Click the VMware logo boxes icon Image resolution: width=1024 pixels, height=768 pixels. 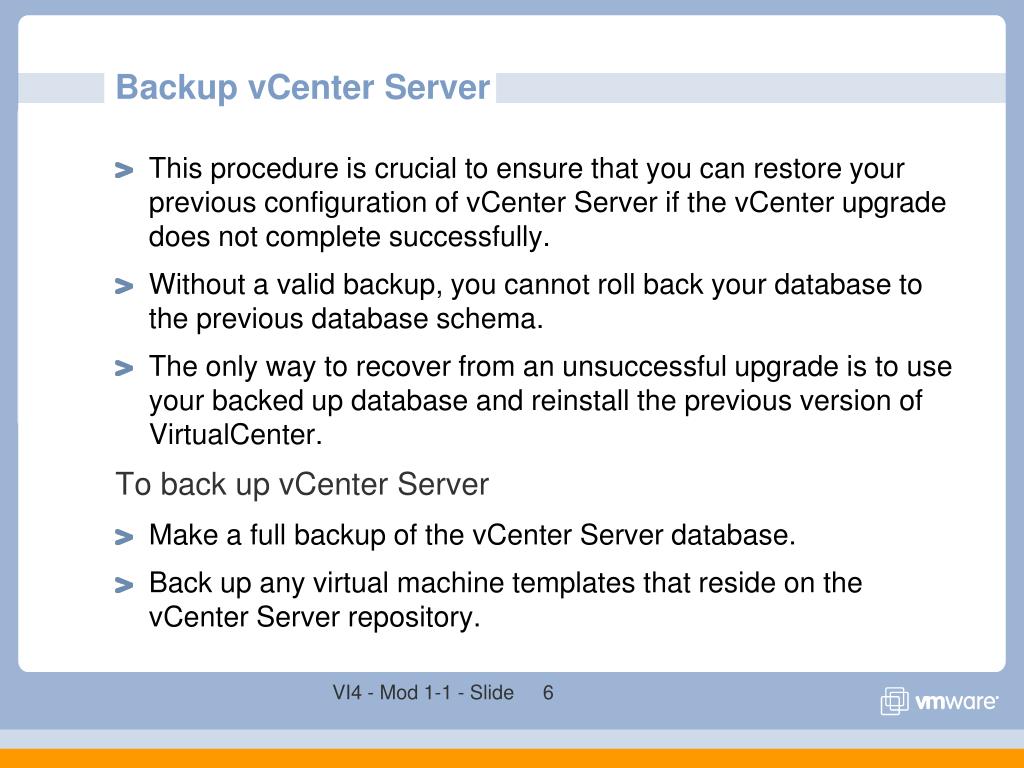coord(895,701)
